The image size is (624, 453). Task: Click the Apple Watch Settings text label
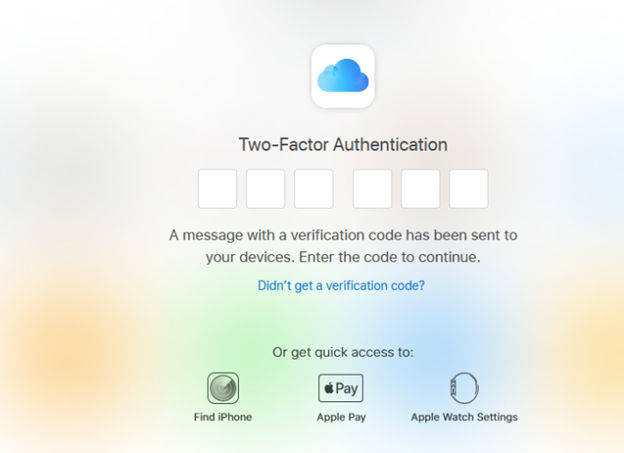pos(464,417)
